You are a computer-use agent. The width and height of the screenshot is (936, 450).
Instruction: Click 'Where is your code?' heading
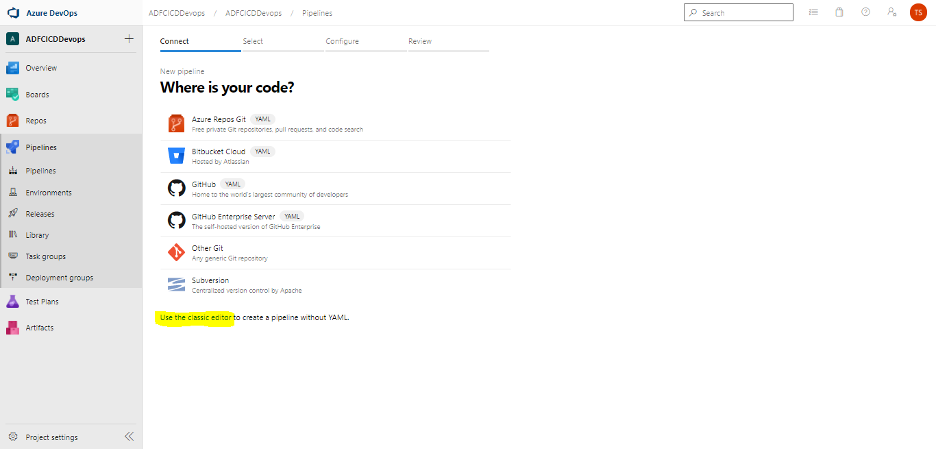[x=227, y=87]
